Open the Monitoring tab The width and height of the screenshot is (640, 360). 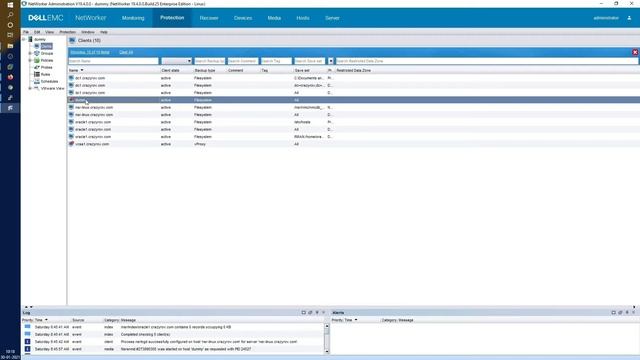pos(133,18)
